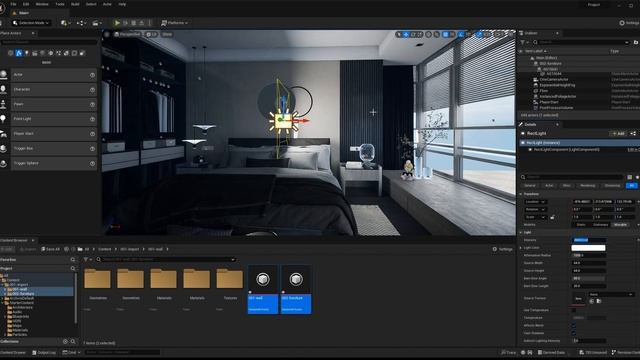Click the white Light Color swatch
This screenshot has width=640, height=360.
coord(588,248)
